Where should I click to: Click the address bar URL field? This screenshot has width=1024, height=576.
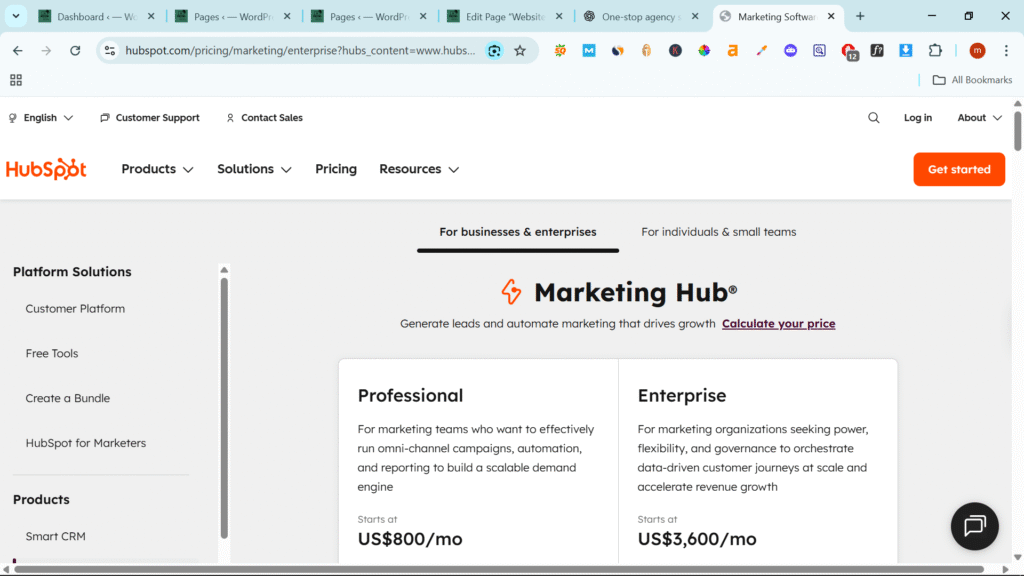[300, 51]
